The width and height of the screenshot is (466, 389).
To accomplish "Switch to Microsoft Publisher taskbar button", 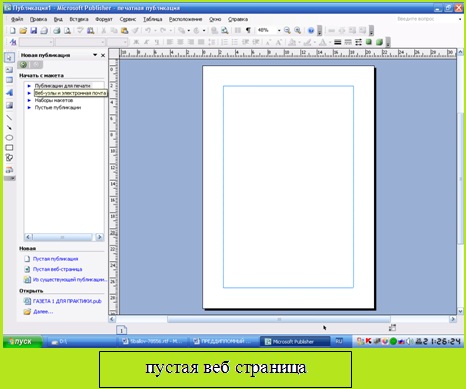I will 294,341.
